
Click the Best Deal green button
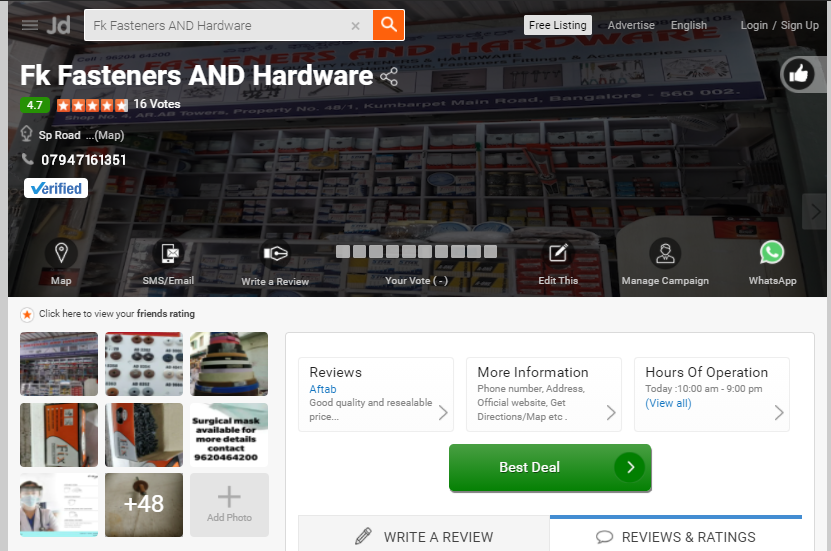pos(550,467)
